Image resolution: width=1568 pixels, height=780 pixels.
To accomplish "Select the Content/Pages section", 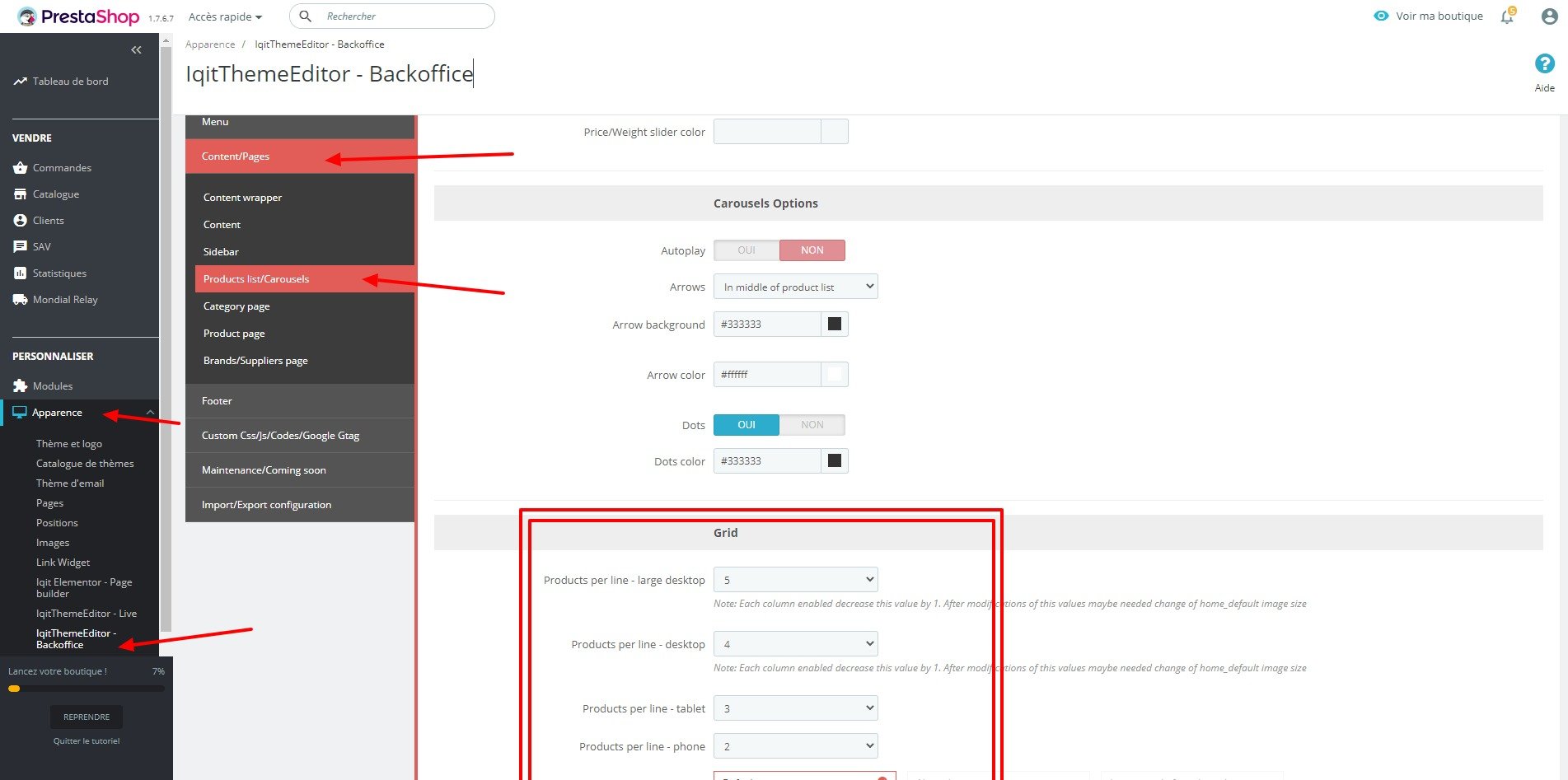I will 300,156.
